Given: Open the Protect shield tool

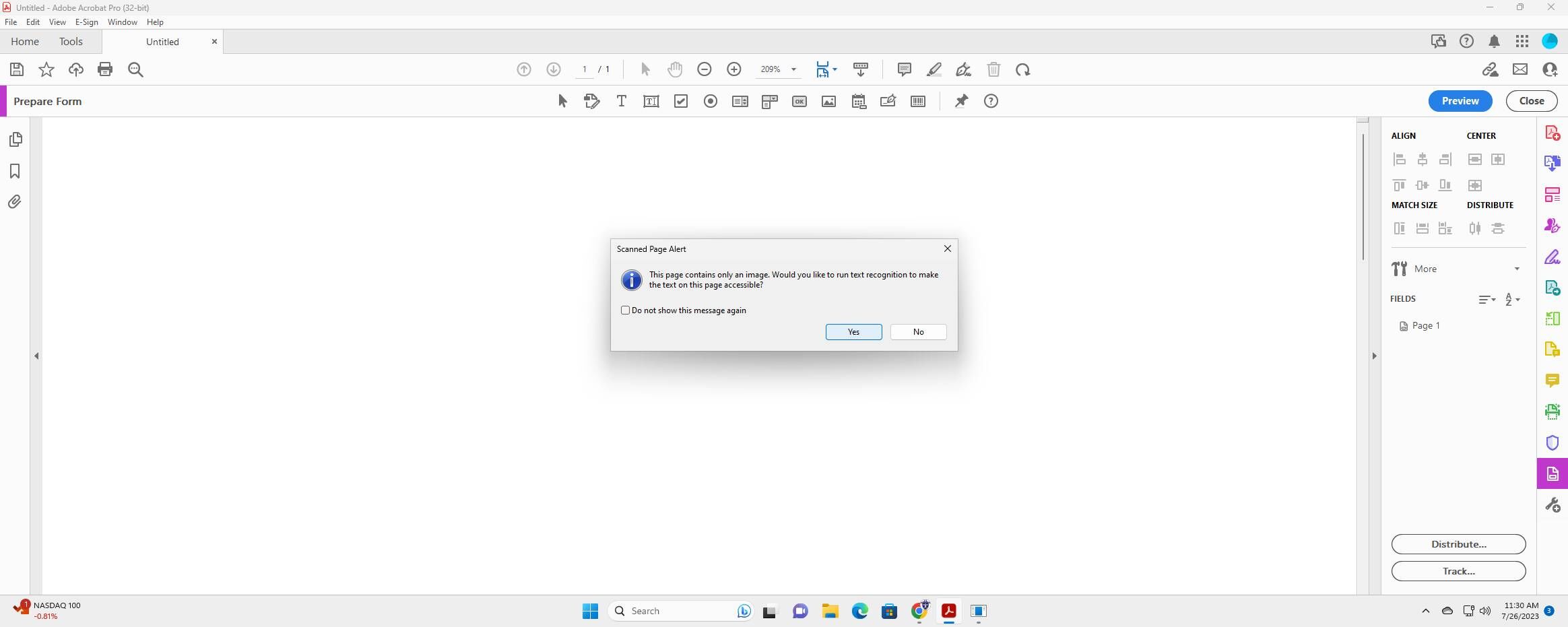Looking at the screenshot, I should [1553, 442].
